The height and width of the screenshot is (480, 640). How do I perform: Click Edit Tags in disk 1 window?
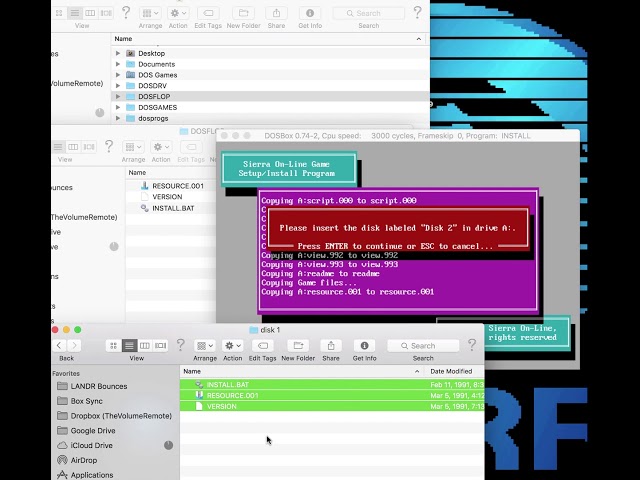coord(263,346)
